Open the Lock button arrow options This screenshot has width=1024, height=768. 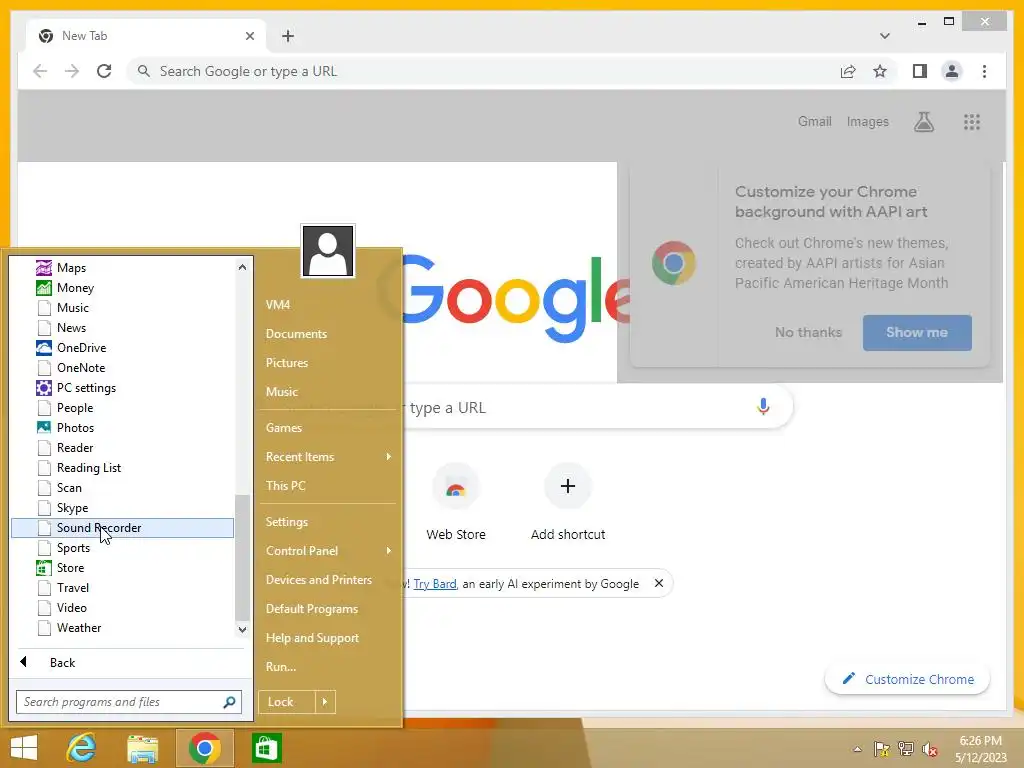[325, 702]
